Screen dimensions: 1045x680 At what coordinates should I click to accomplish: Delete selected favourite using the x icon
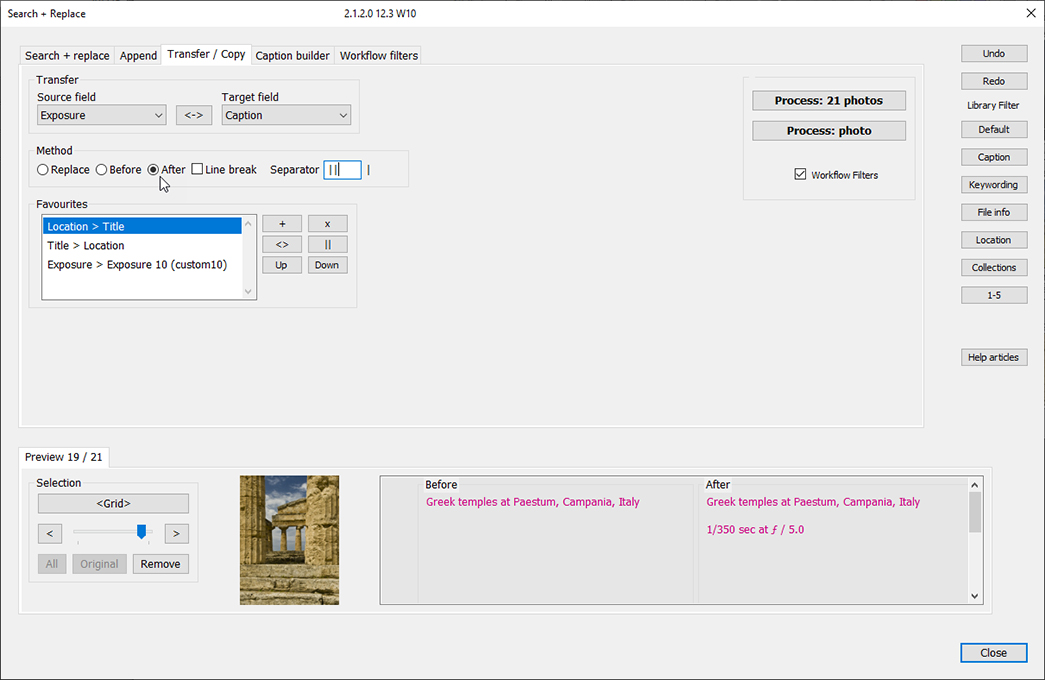[327, 223]
